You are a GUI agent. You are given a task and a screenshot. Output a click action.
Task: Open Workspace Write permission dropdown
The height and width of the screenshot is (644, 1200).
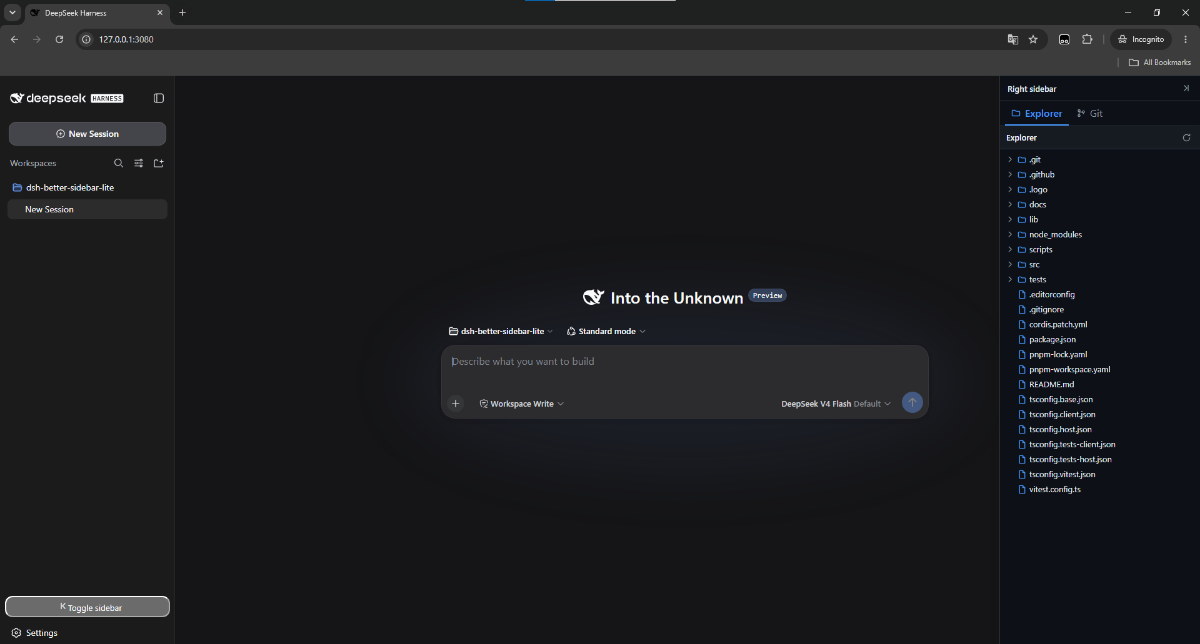[521, 404]
